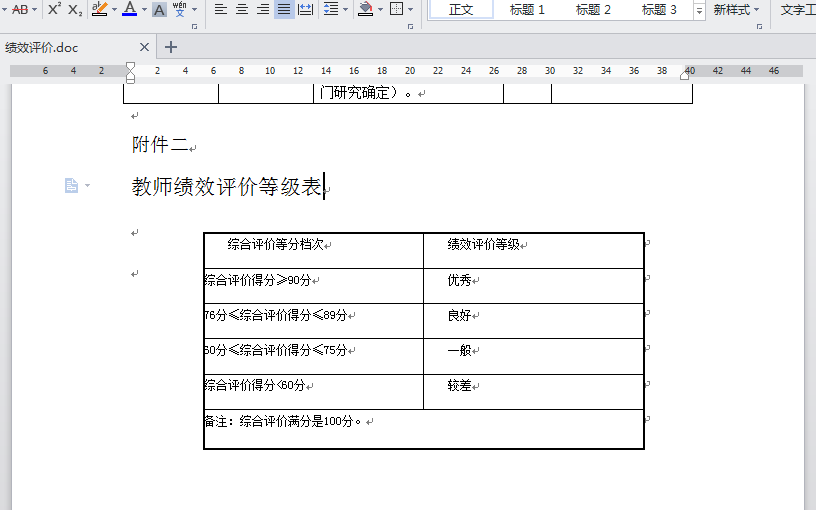The height and width of the screenshot is (510, 816).
Task: Open the borders dropdown arrow
Action: [410, 9]
